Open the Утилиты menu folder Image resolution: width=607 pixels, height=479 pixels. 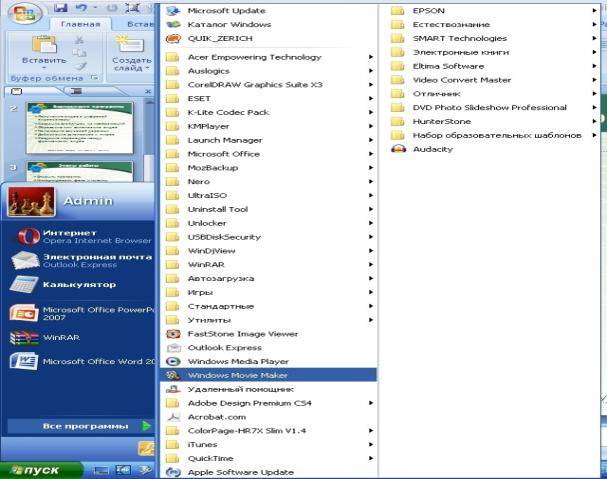[268, 320]
